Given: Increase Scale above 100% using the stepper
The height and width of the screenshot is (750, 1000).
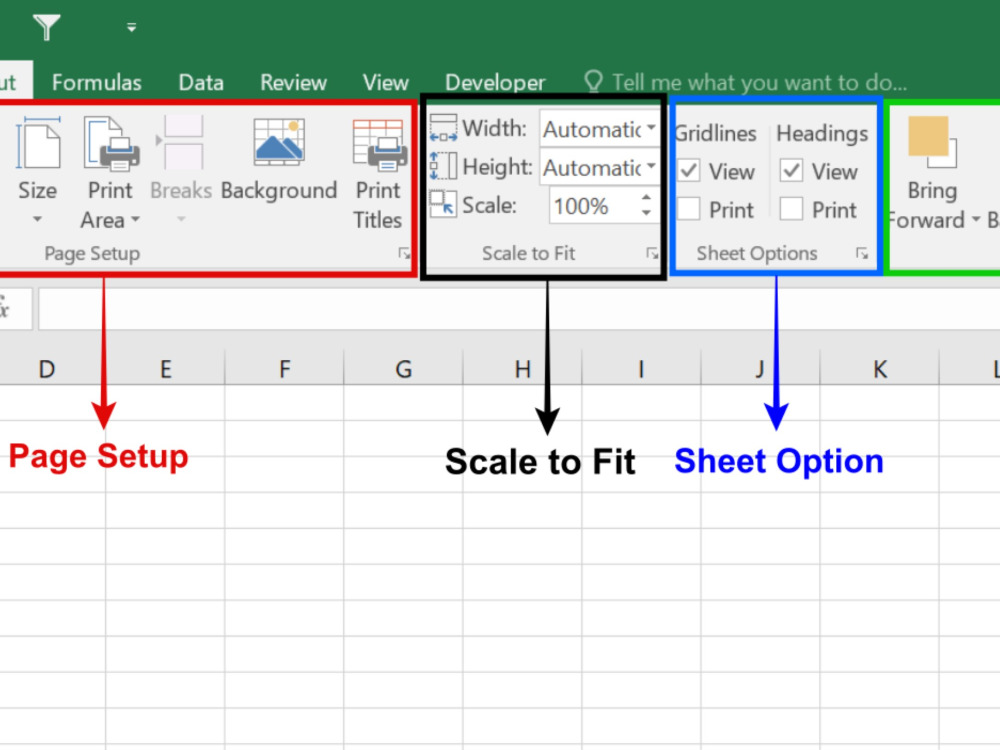Looking at the screenshot, I should click(x=647, y=197).
